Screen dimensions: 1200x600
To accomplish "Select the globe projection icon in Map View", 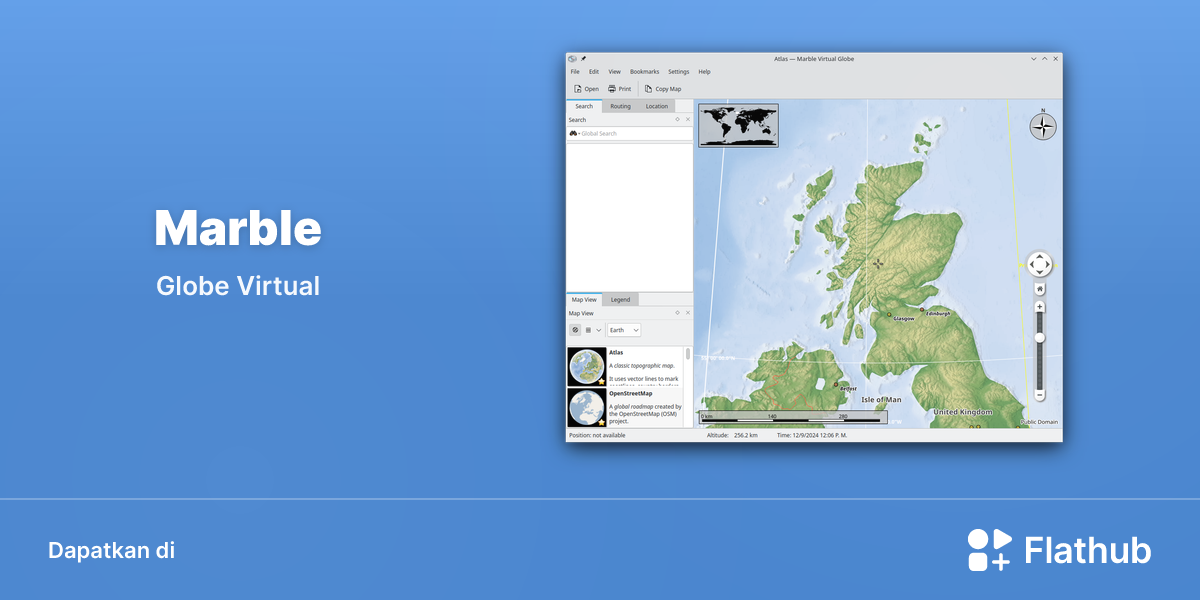I will click(x=575, y=330).
